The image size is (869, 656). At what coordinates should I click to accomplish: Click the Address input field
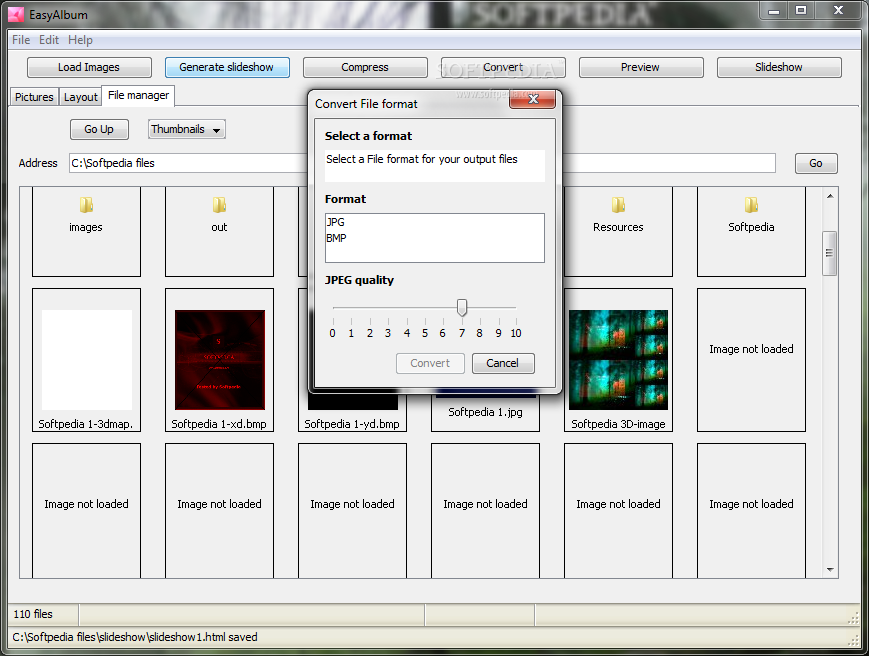[422, 163]
